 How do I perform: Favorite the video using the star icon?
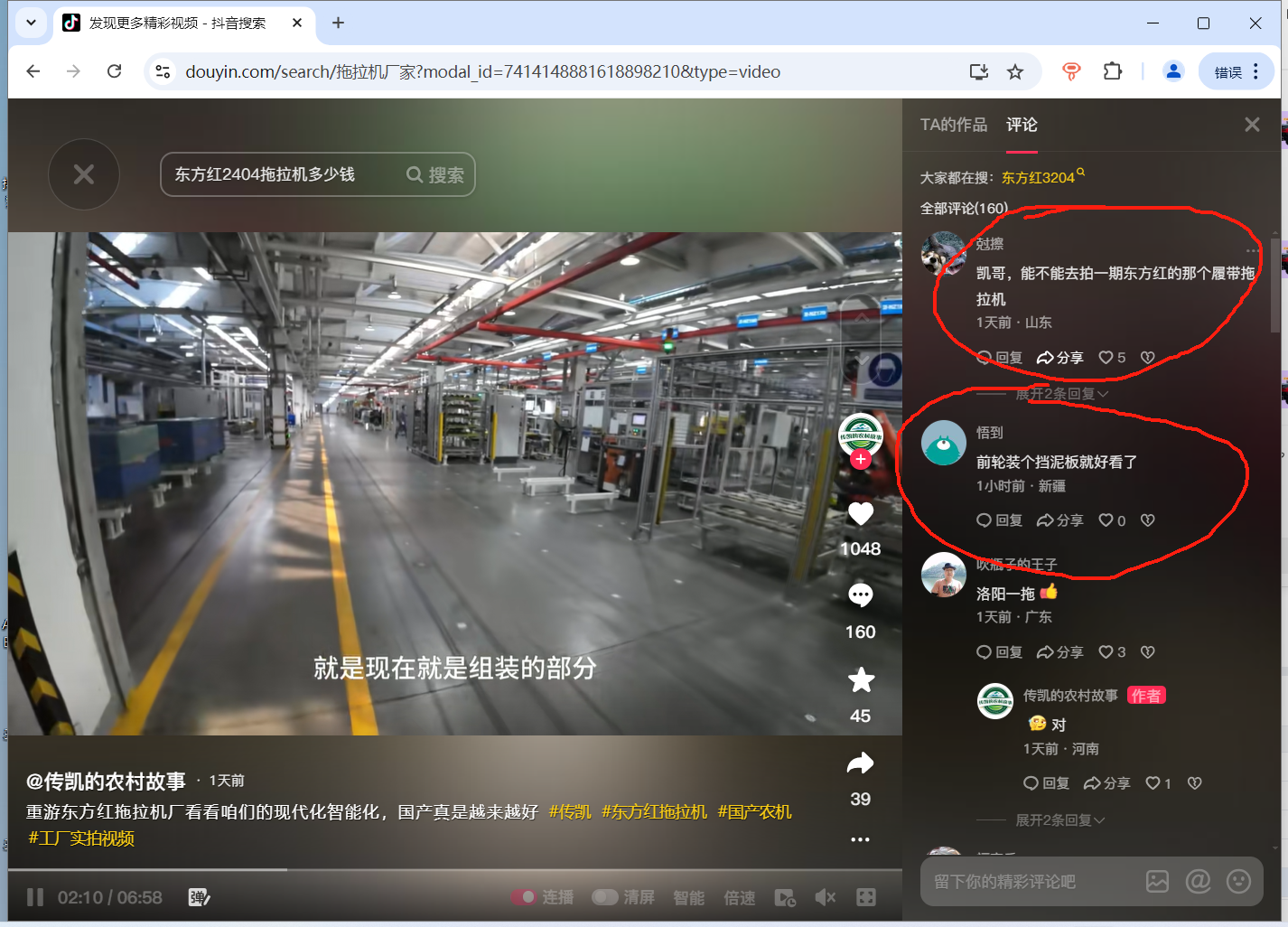click(861, 679)
